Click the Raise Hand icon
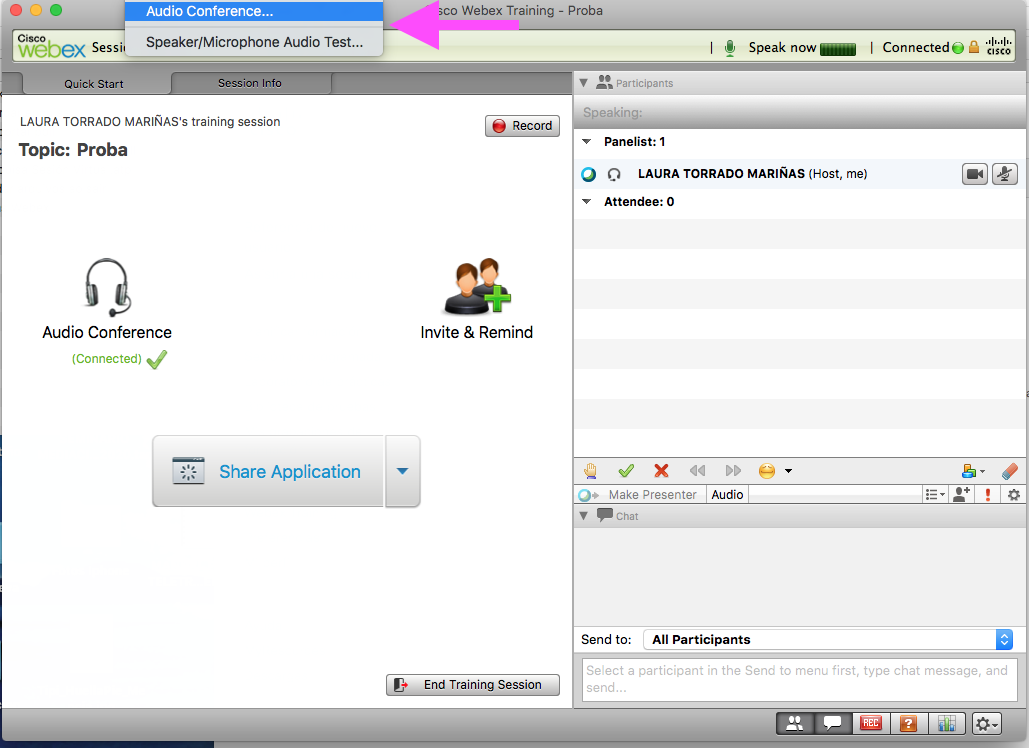This screenshot has height=748, width=1029. (x=591, y=471)
